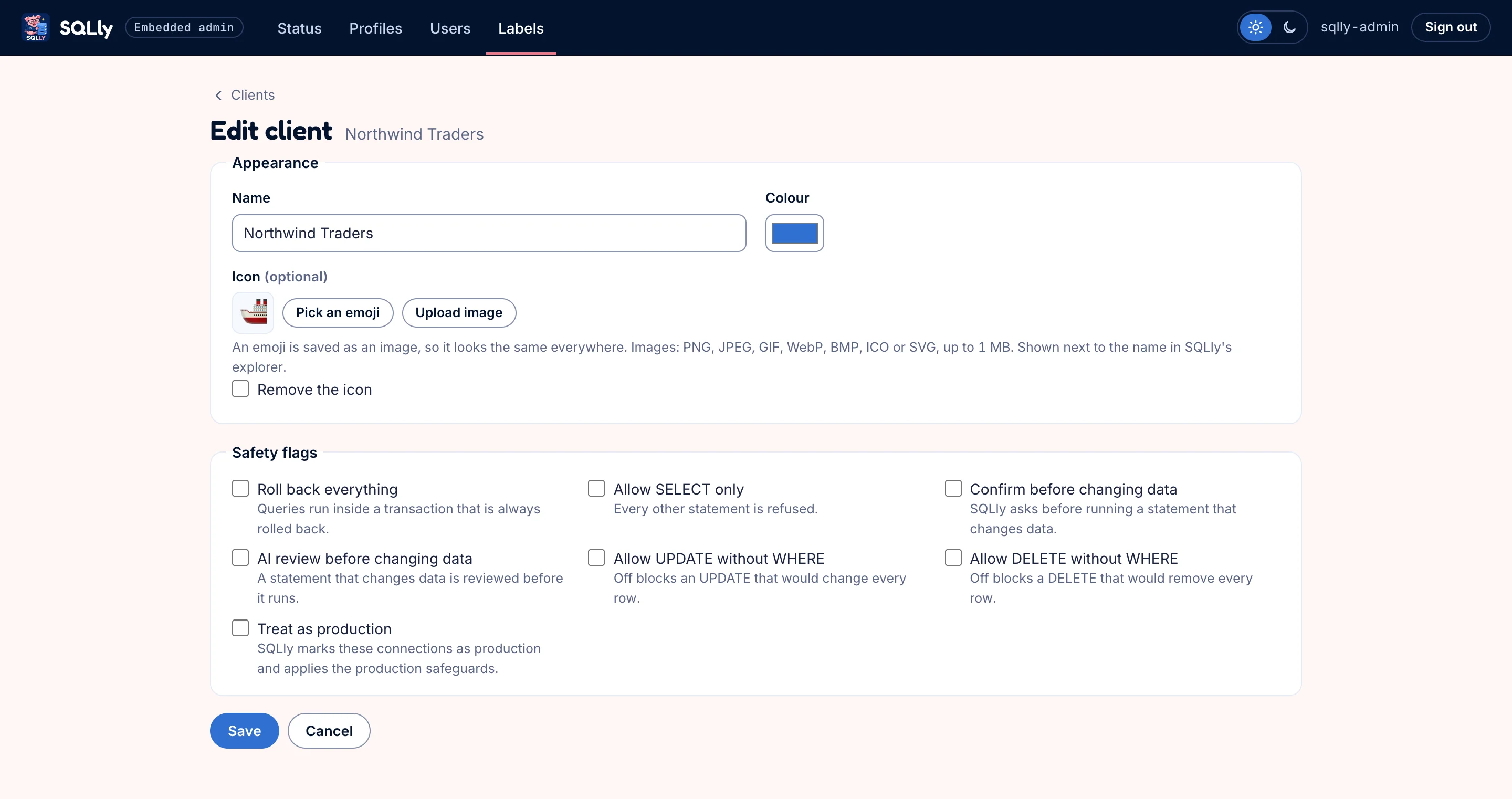Enable AI review before changing data

tap(240, 558)
